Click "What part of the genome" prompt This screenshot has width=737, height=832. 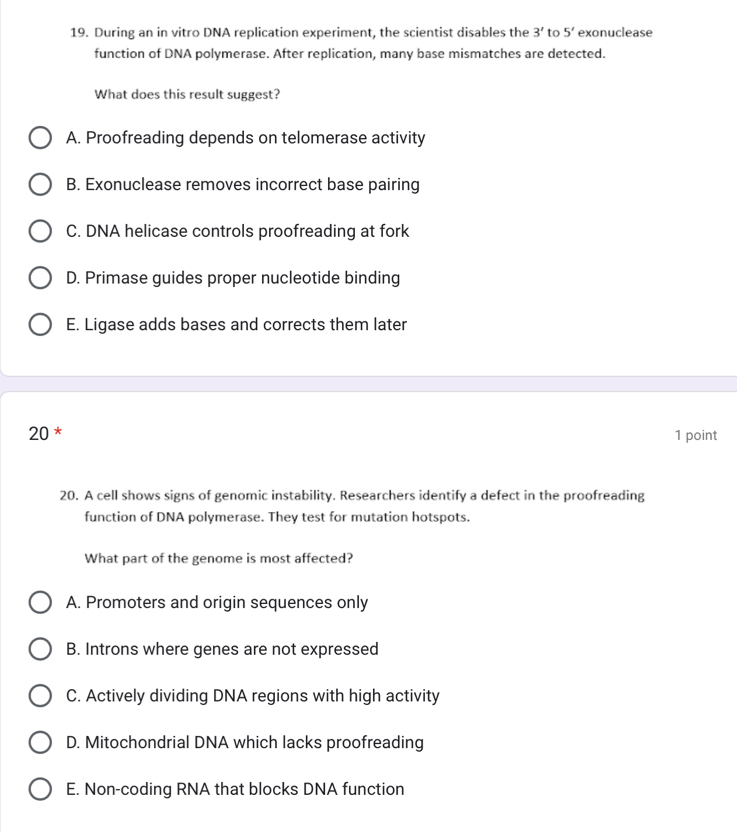(x=218, y=558)
